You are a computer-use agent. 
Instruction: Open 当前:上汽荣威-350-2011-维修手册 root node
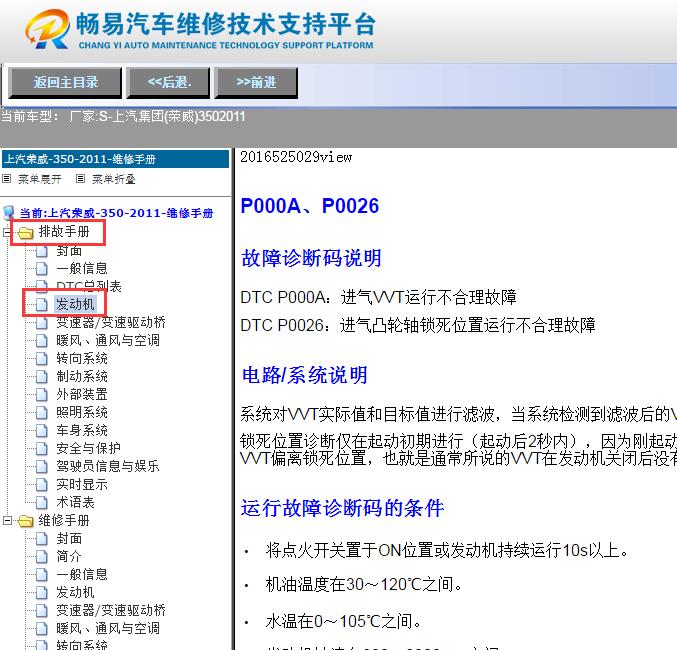coord(117,213)
